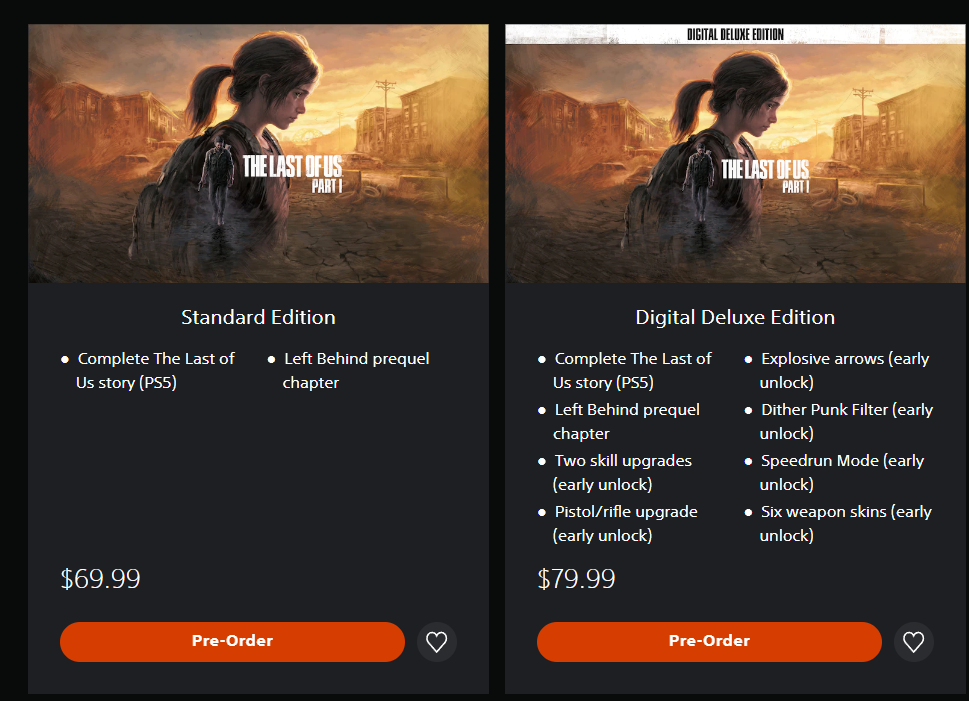969x701 pixels.
Task: Select the Standard Edition title
Action: pyautogui.click(x=258, y=317)
